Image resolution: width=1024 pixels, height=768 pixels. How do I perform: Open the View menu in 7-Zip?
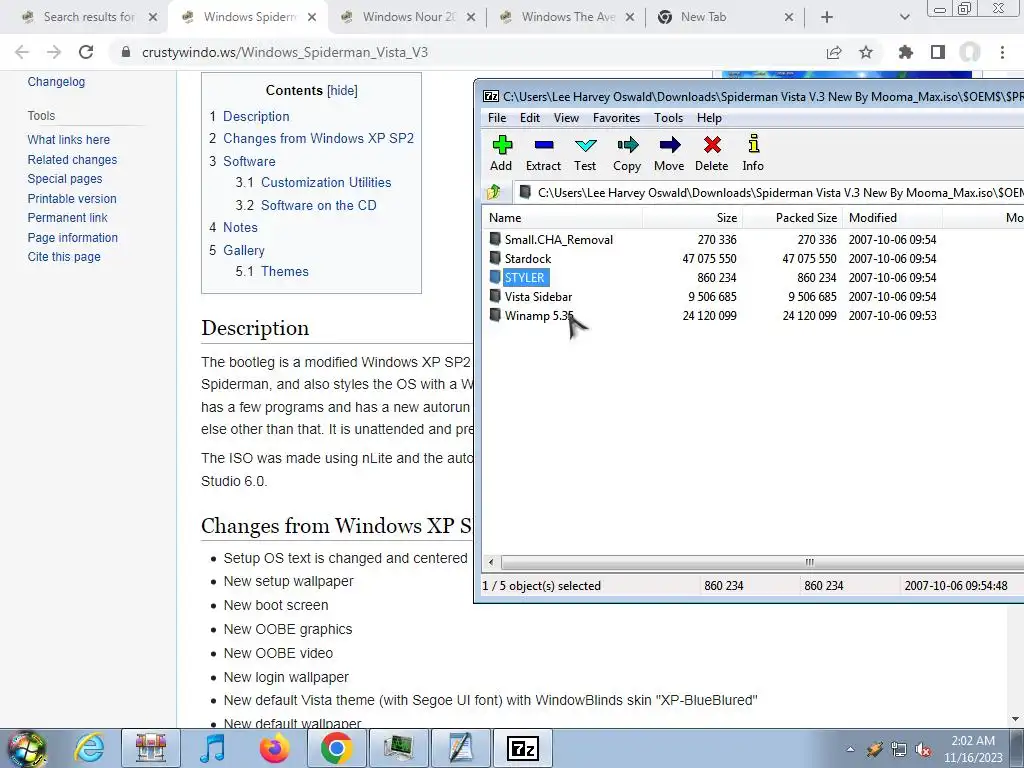[566, 118]
